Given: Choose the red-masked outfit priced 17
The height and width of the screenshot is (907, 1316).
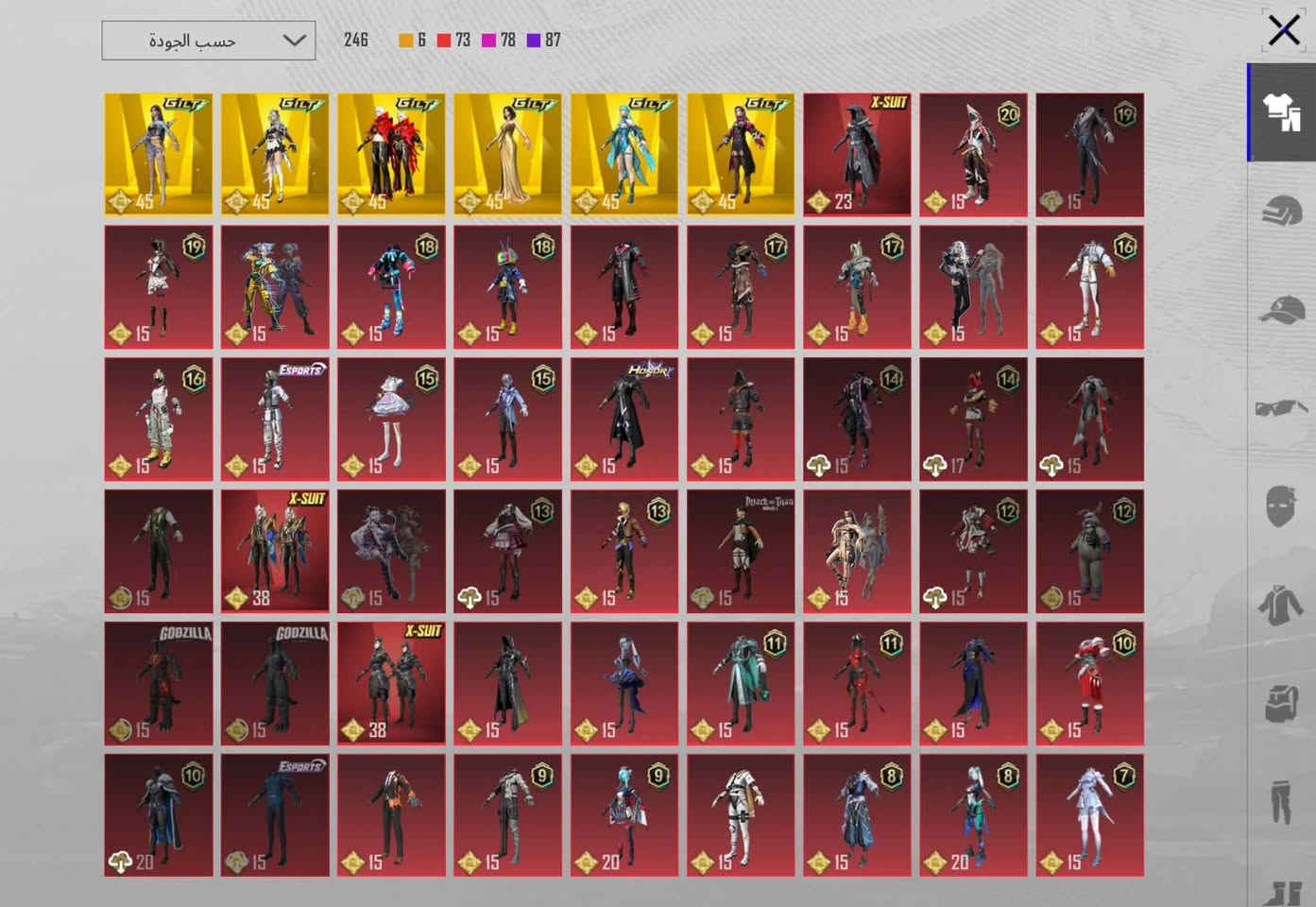Looking at the screenshot, I should click(973, 419).
